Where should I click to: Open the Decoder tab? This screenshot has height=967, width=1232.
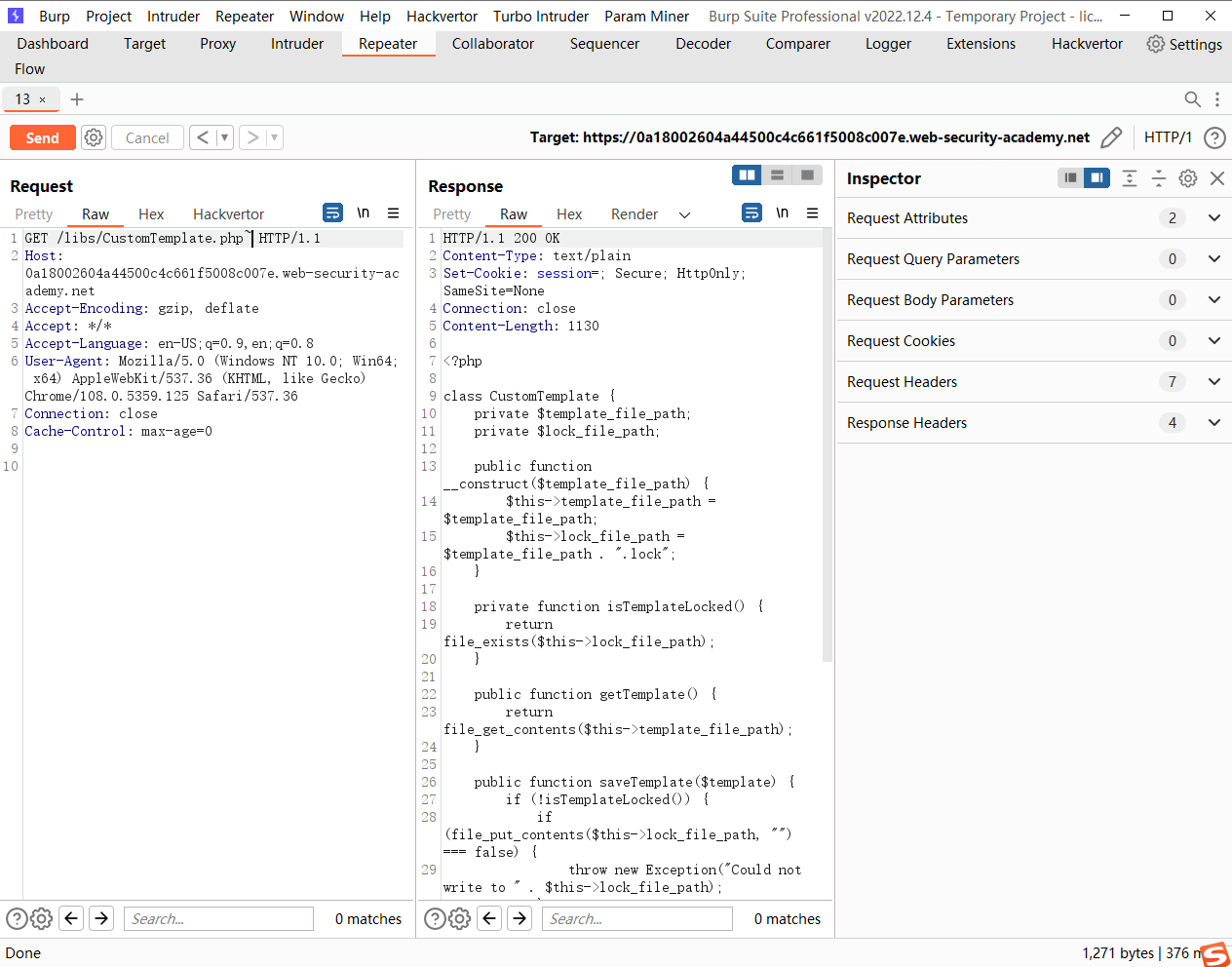point(703,44)
